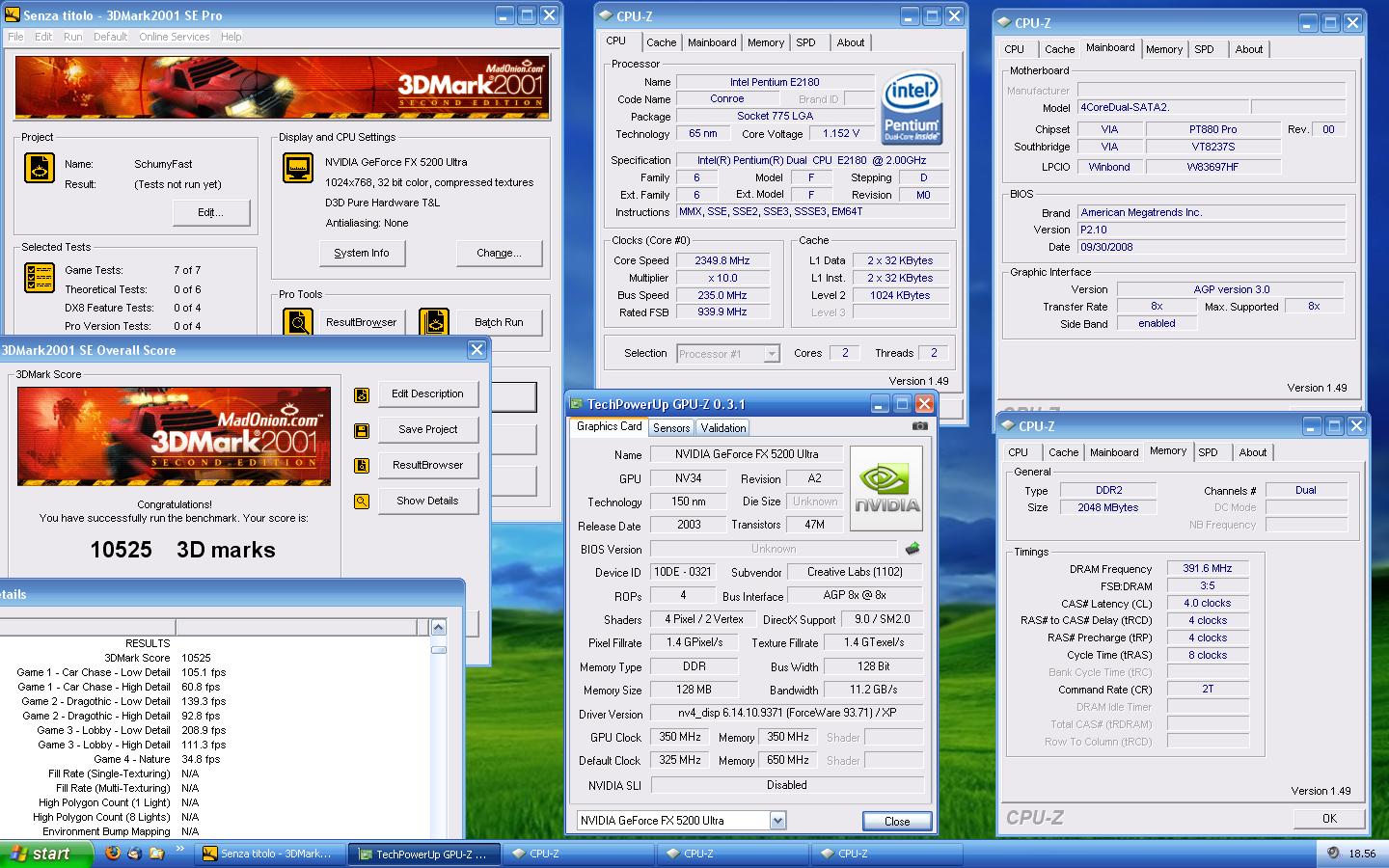Image resolution: width=1389 pixels, height=868 pixels.
Task: Click the Intel Pentium logo in CPU-Z
Action: [912, 107]
